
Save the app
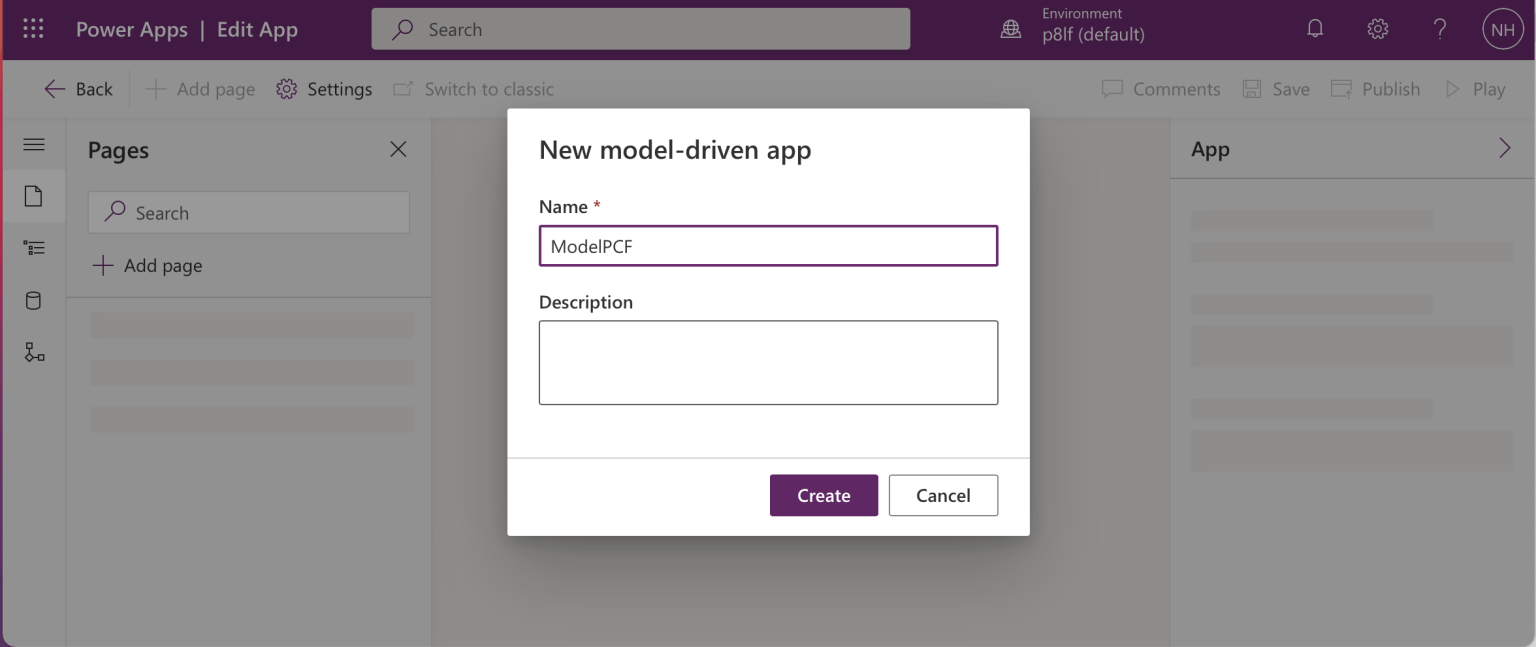pos(1276,89)
